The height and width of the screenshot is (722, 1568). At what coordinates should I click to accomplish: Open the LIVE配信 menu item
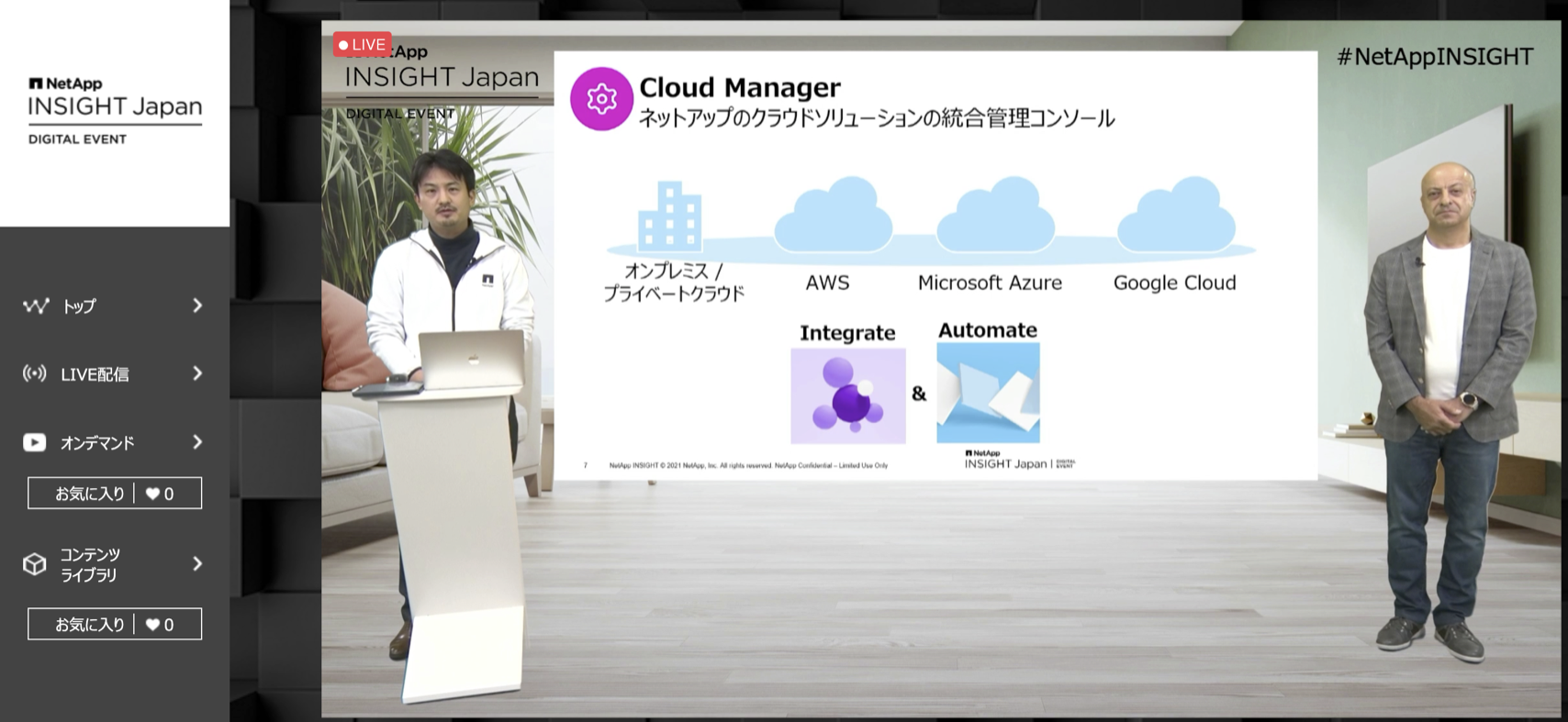114,373
